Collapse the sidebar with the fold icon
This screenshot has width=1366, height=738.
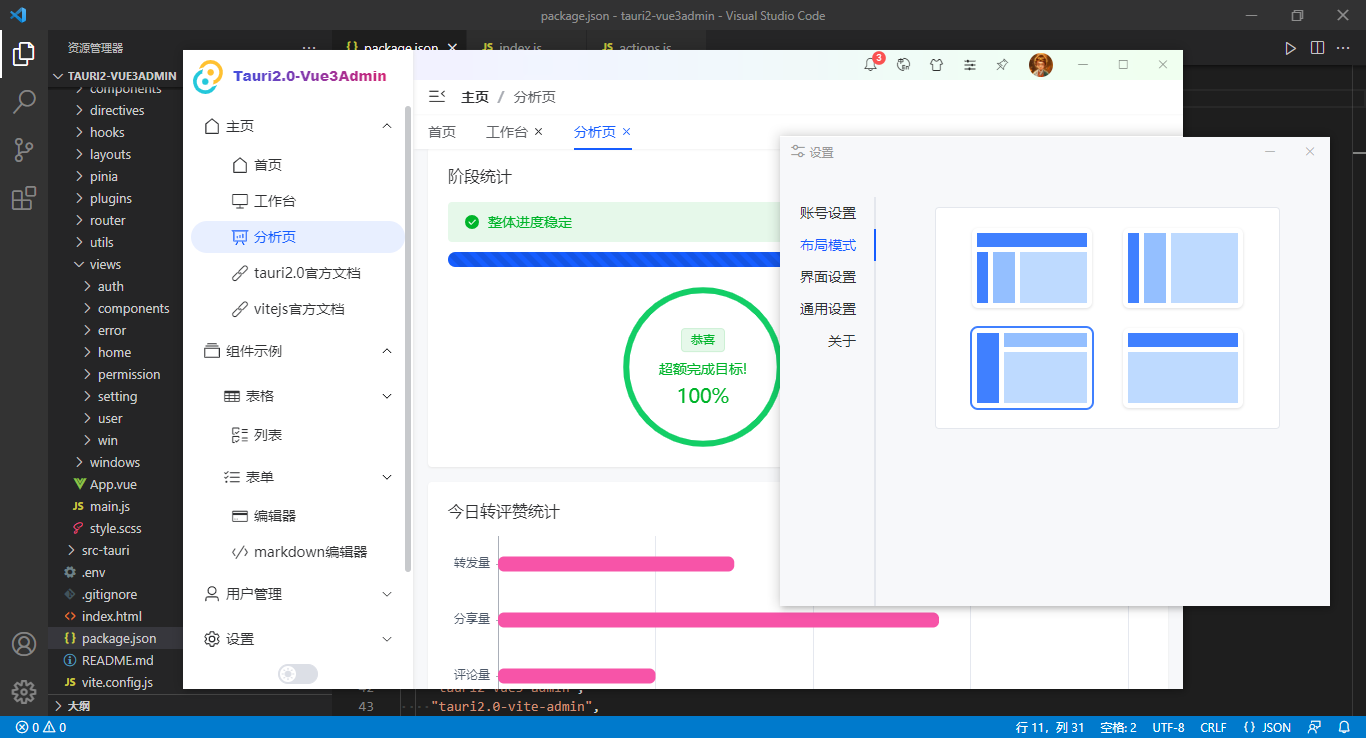pyautogui.click(x=437, y=97)
